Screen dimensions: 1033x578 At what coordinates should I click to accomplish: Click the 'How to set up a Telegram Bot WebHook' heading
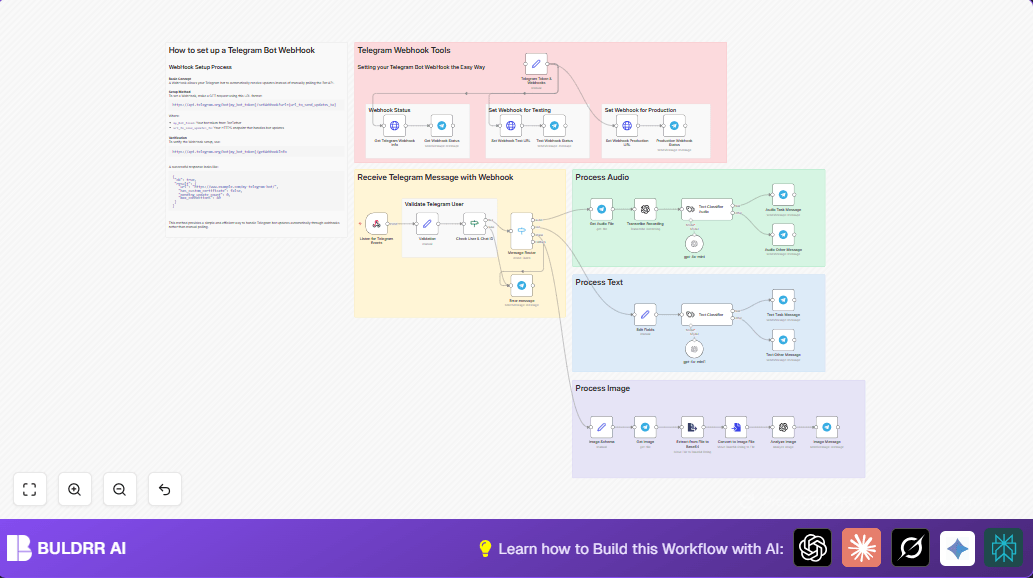[x=242, y=50]
